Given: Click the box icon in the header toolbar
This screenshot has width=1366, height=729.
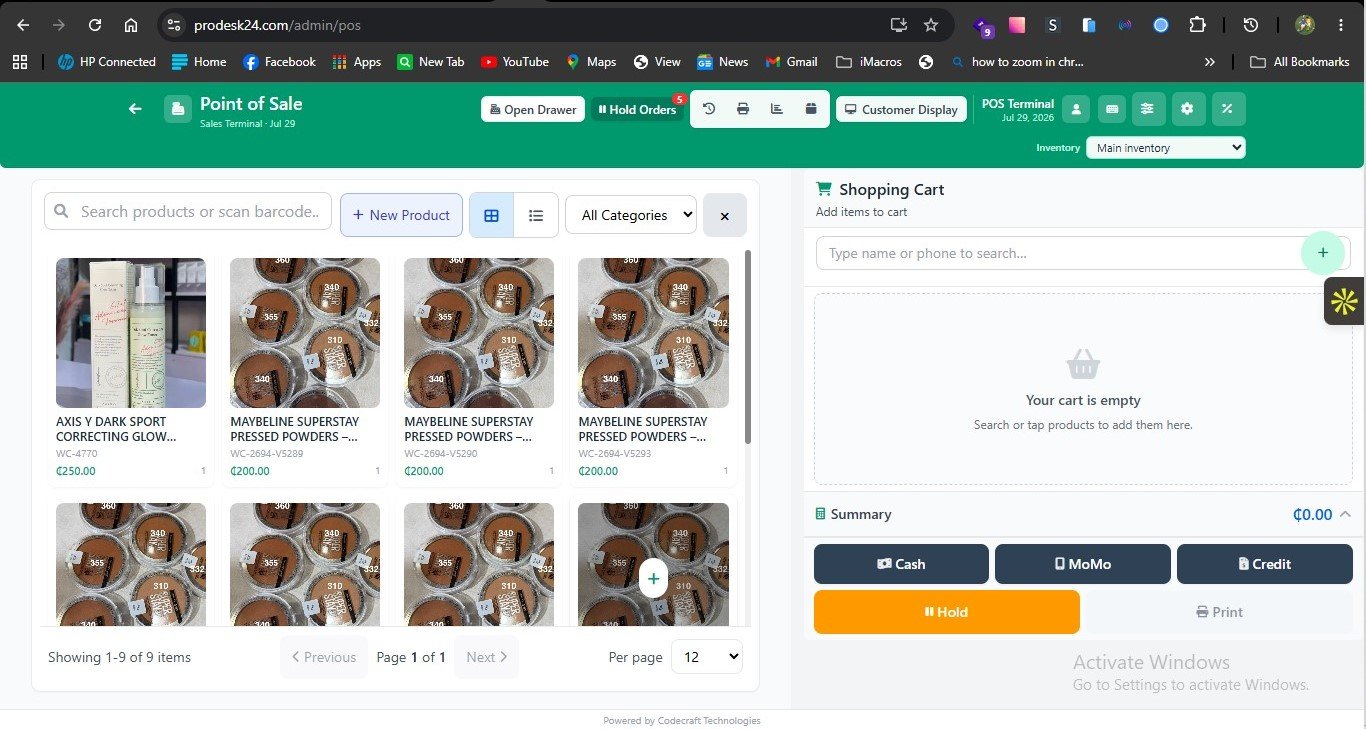Looking at the screenshot, I should coord(811,109).
